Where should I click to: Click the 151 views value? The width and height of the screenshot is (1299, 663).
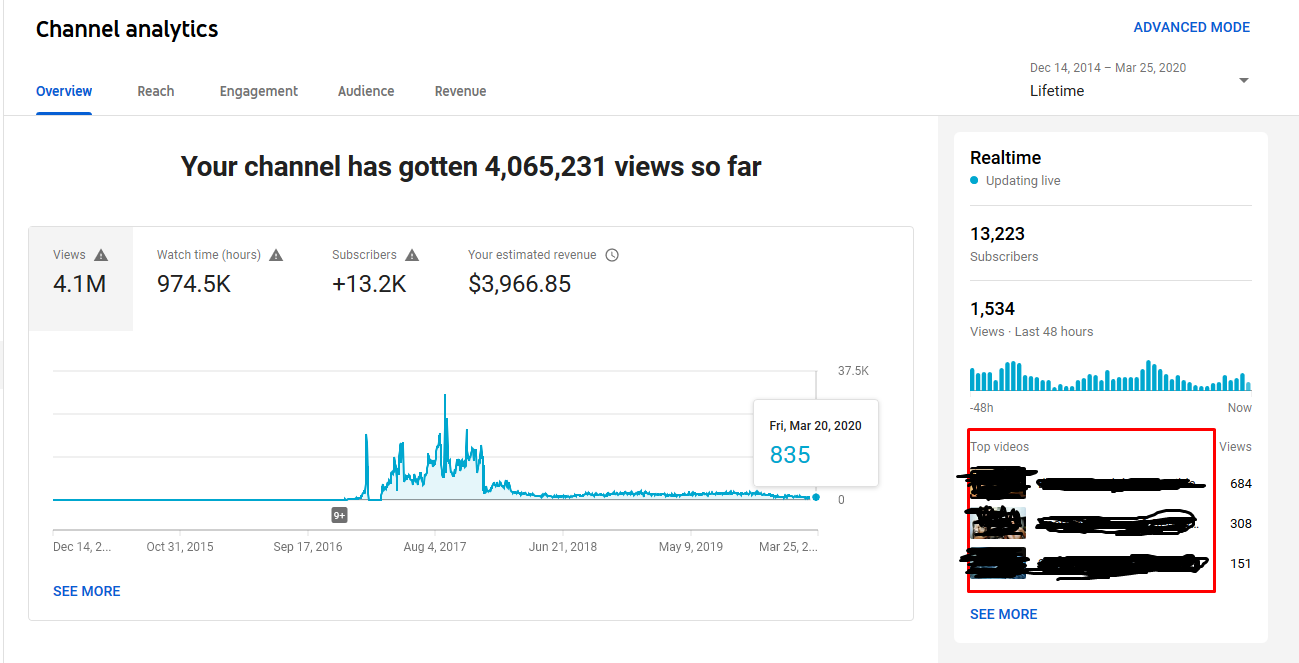click(1241, 564)
